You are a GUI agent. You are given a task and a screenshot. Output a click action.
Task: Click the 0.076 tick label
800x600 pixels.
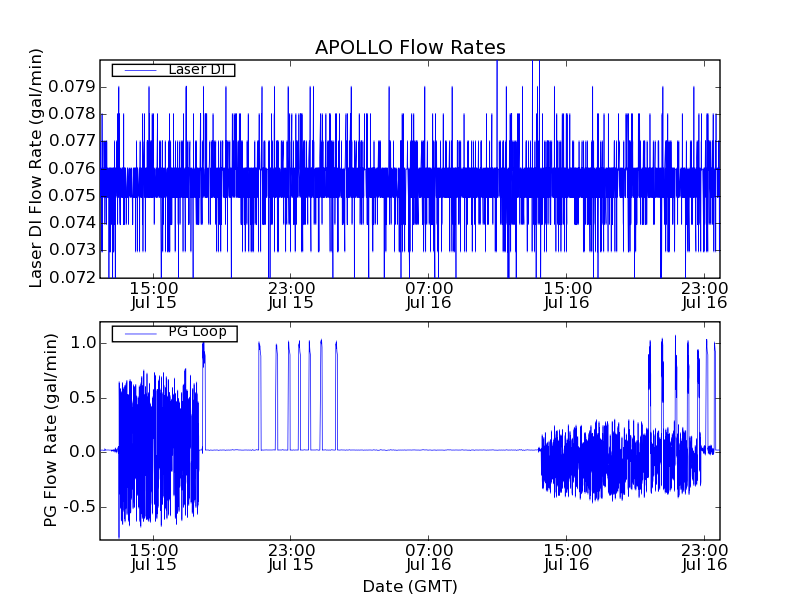click(72, 168)
